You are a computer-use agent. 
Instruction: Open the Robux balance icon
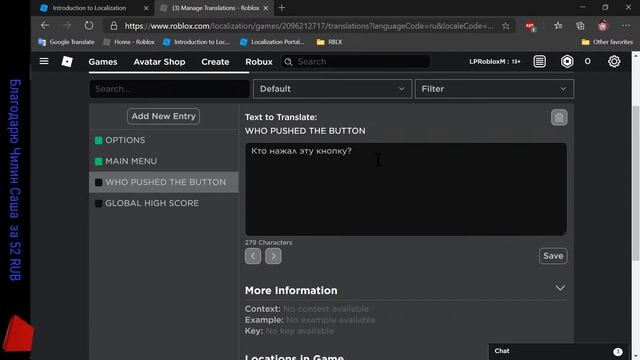(x=567, y=62)
